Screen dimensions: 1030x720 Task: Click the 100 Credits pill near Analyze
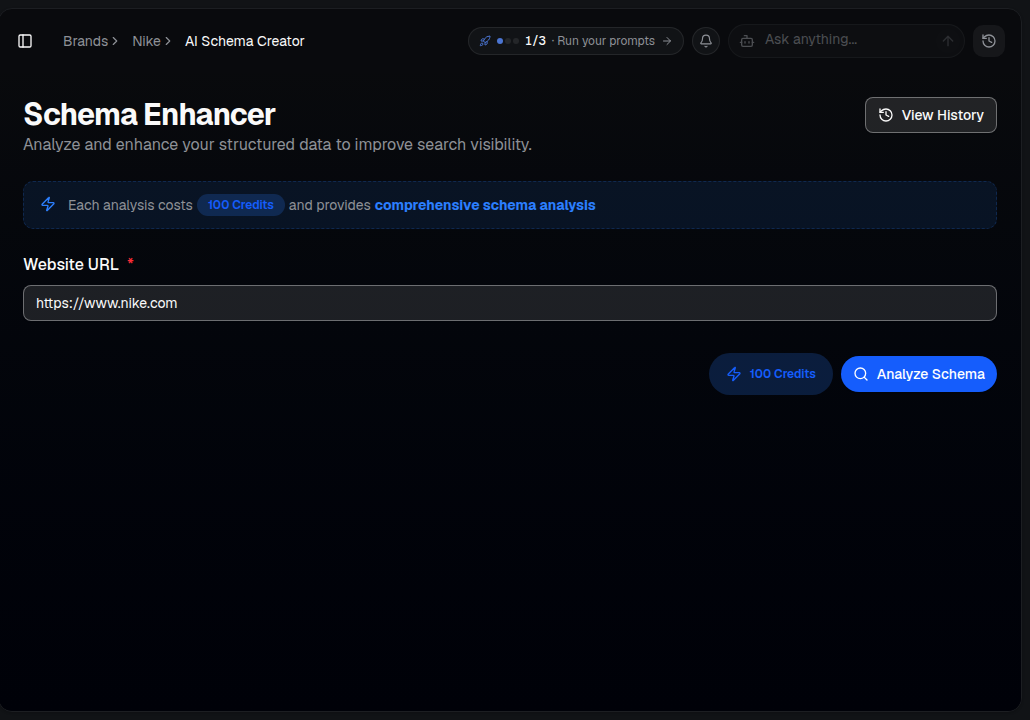tap(771, 374)
